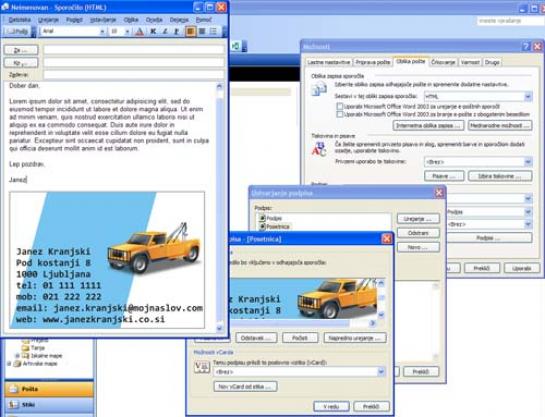
Task: Open the vCard <Brez> dropdown in Posetnica dialog
Action: click(x=381, y=372)
